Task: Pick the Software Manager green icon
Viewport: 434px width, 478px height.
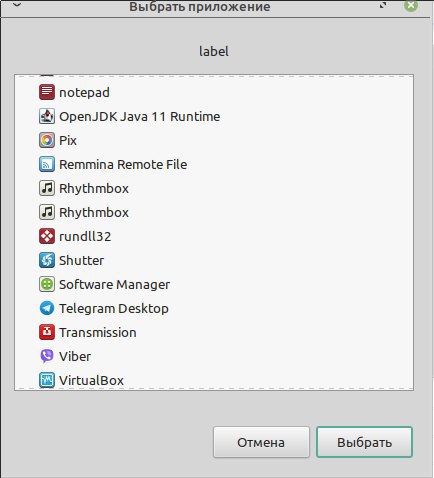Action: coord(47,284)
